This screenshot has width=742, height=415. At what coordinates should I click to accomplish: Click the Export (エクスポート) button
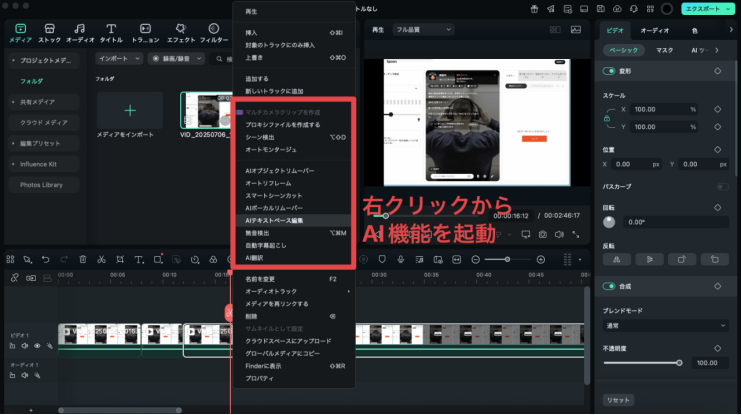tap(707, 9)
